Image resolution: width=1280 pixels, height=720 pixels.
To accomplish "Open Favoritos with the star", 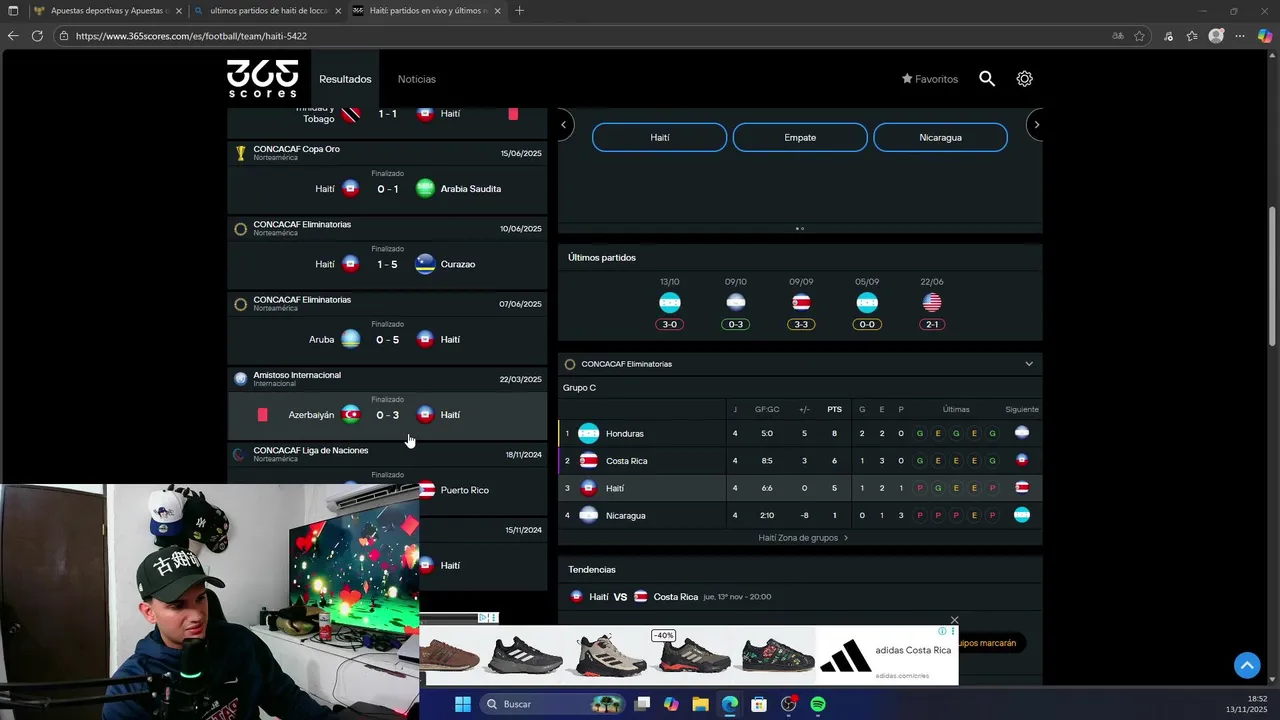I will 930,79.
